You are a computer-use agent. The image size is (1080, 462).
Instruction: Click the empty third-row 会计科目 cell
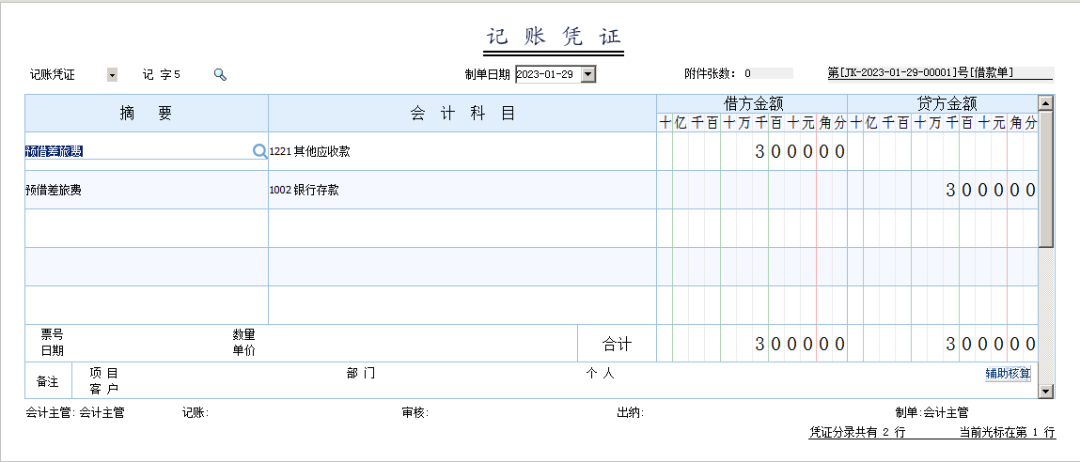pos(460,228)
